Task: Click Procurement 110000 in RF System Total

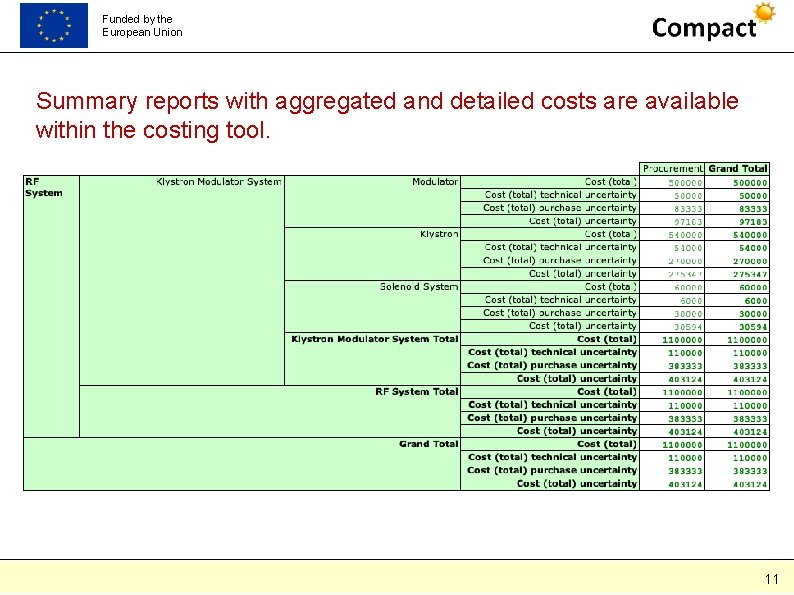Action: [x=685, y=406]
